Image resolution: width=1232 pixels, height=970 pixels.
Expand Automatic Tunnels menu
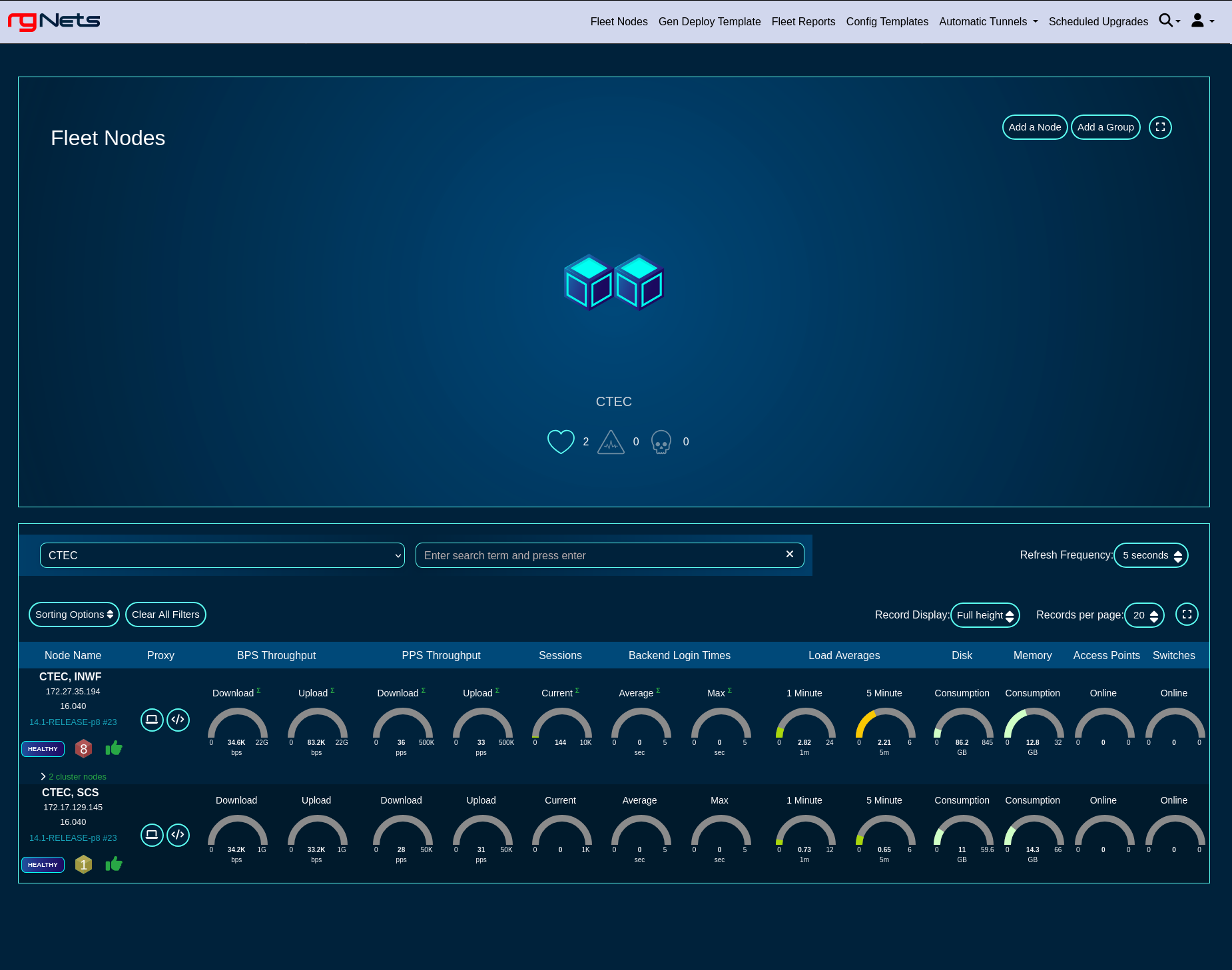[988, 21]
